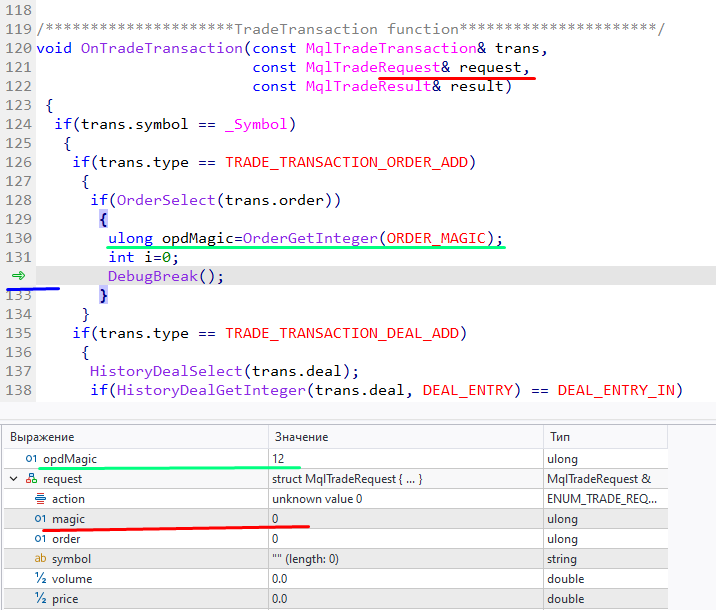Image resolution: width=716 pixels, height=610 pixels.
Task: Click the order integer field icon
Action: click(40, 539)
